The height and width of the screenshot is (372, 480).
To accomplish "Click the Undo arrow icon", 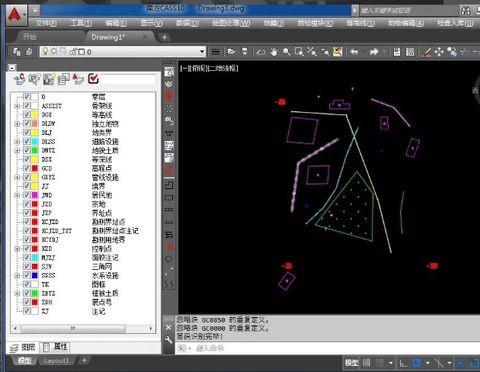I will tap(354, 52).
